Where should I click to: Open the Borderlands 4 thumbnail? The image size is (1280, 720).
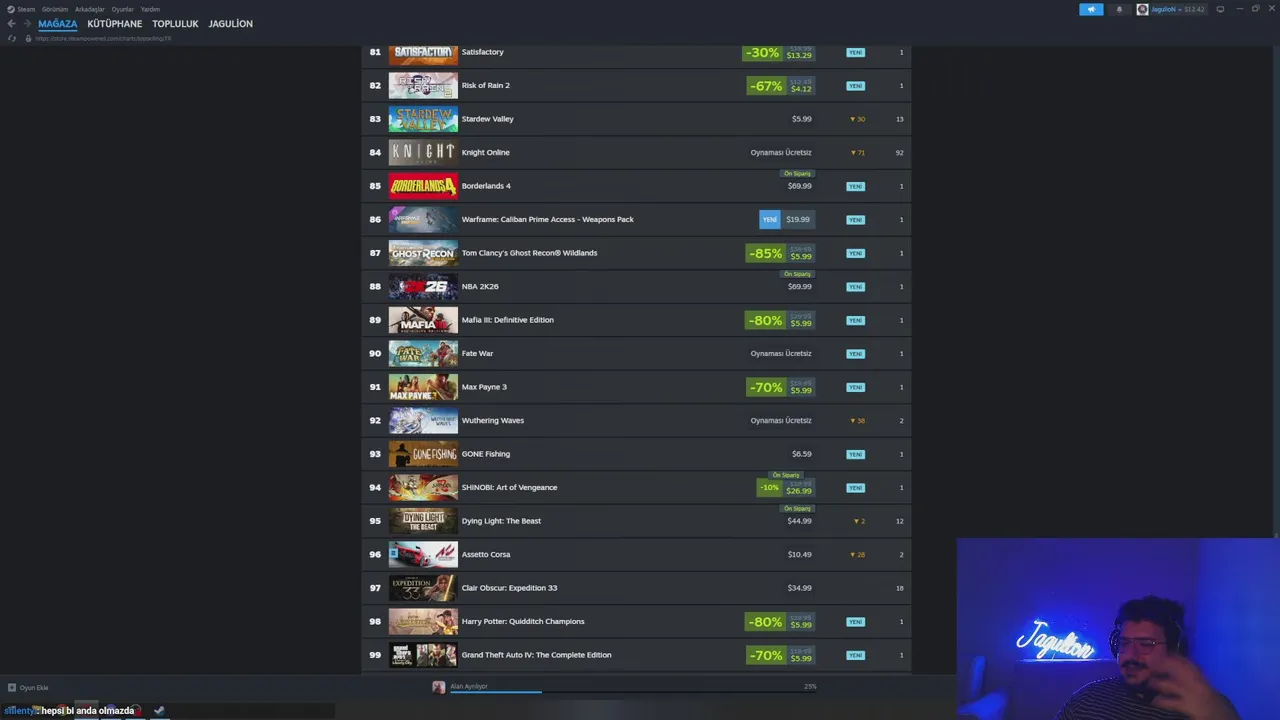pyautogui.click(x=423, y=186)
